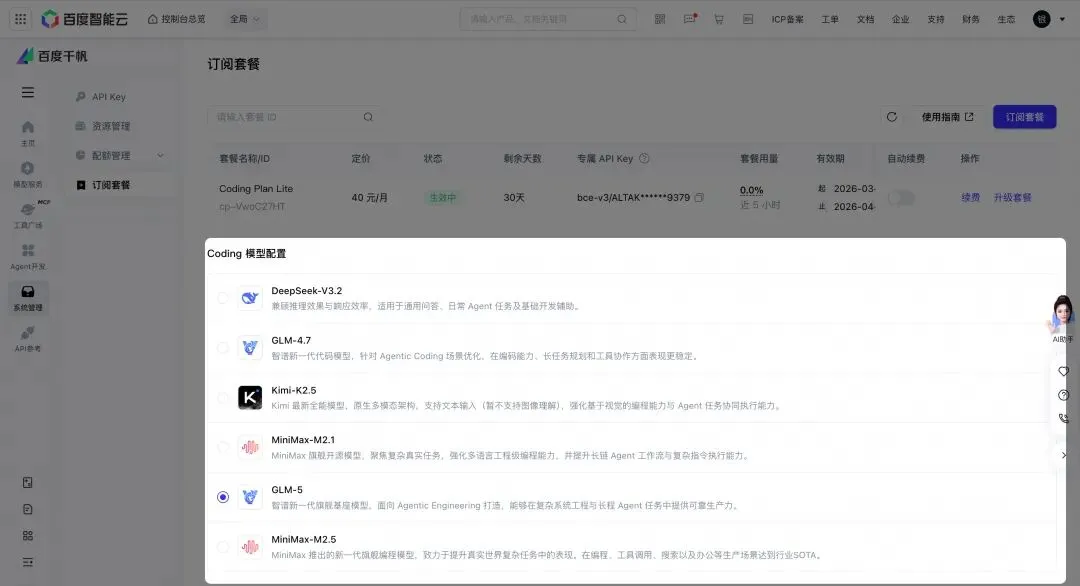Open the apps grid menu icon
The image size is (1080, 586).
tap(21, 19)
